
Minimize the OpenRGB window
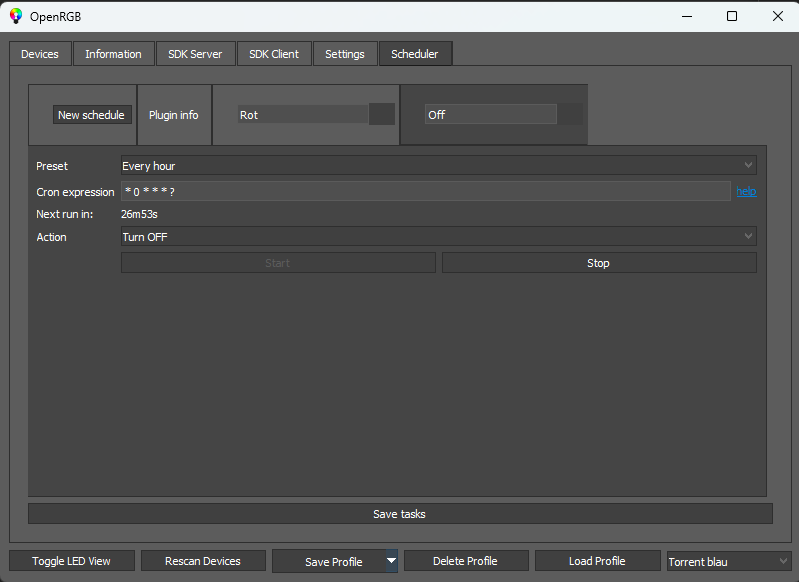687,16
